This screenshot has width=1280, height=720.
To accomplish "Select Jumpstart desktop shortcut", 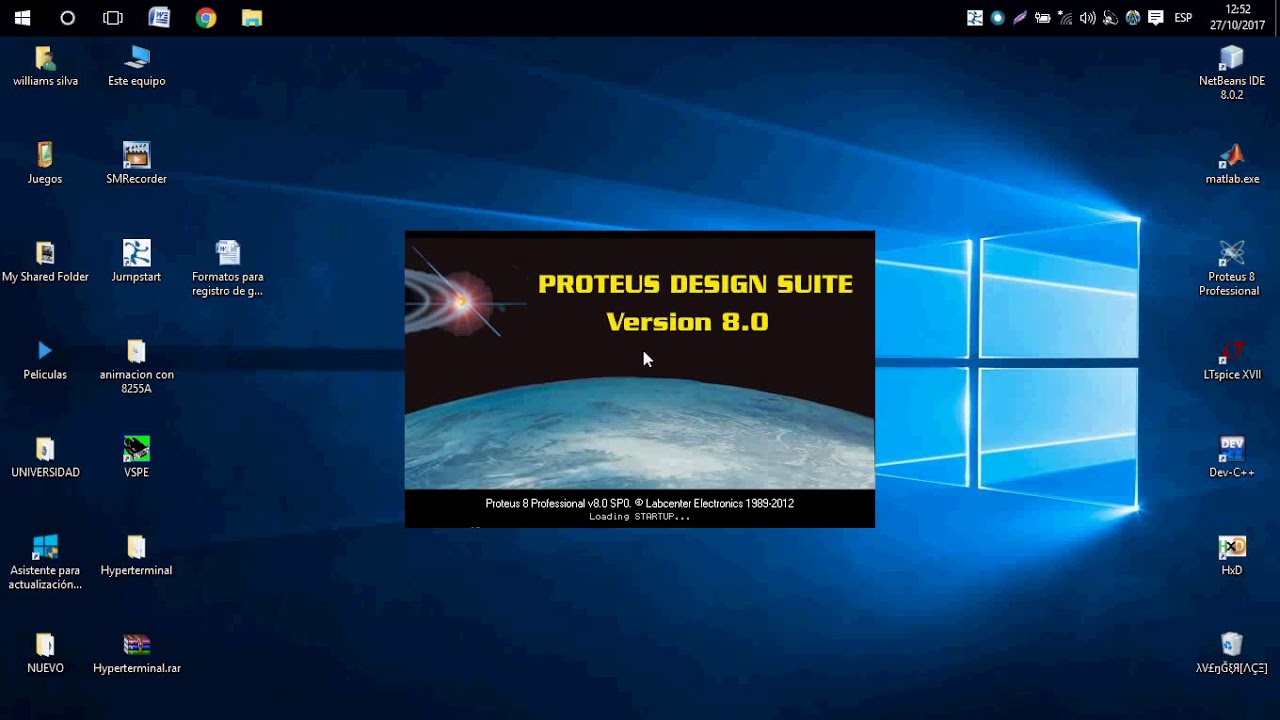I will (x=137, y=262).
